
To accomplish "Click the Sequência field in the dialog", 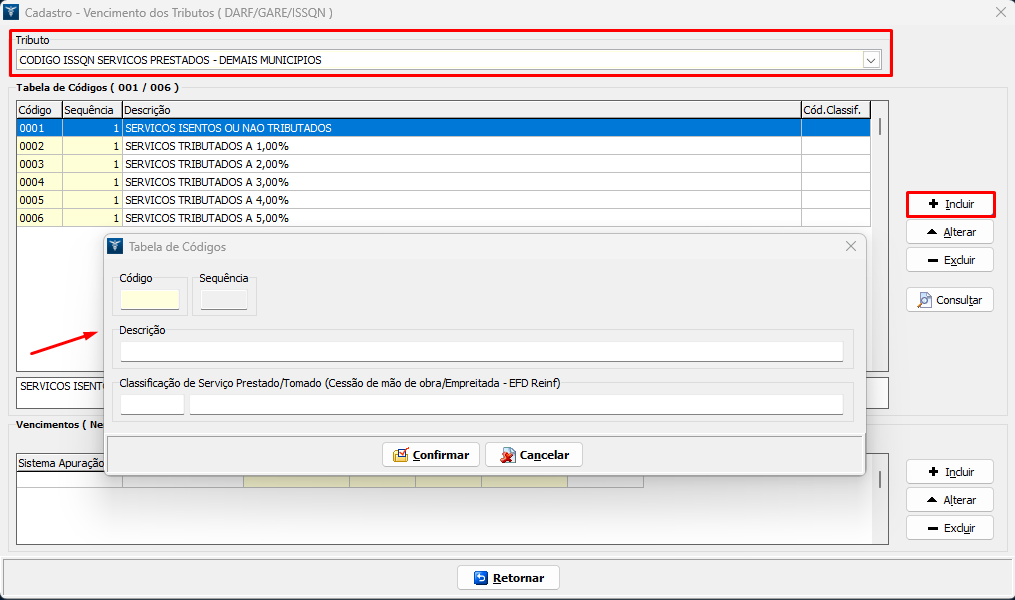I will pos(224,299).
